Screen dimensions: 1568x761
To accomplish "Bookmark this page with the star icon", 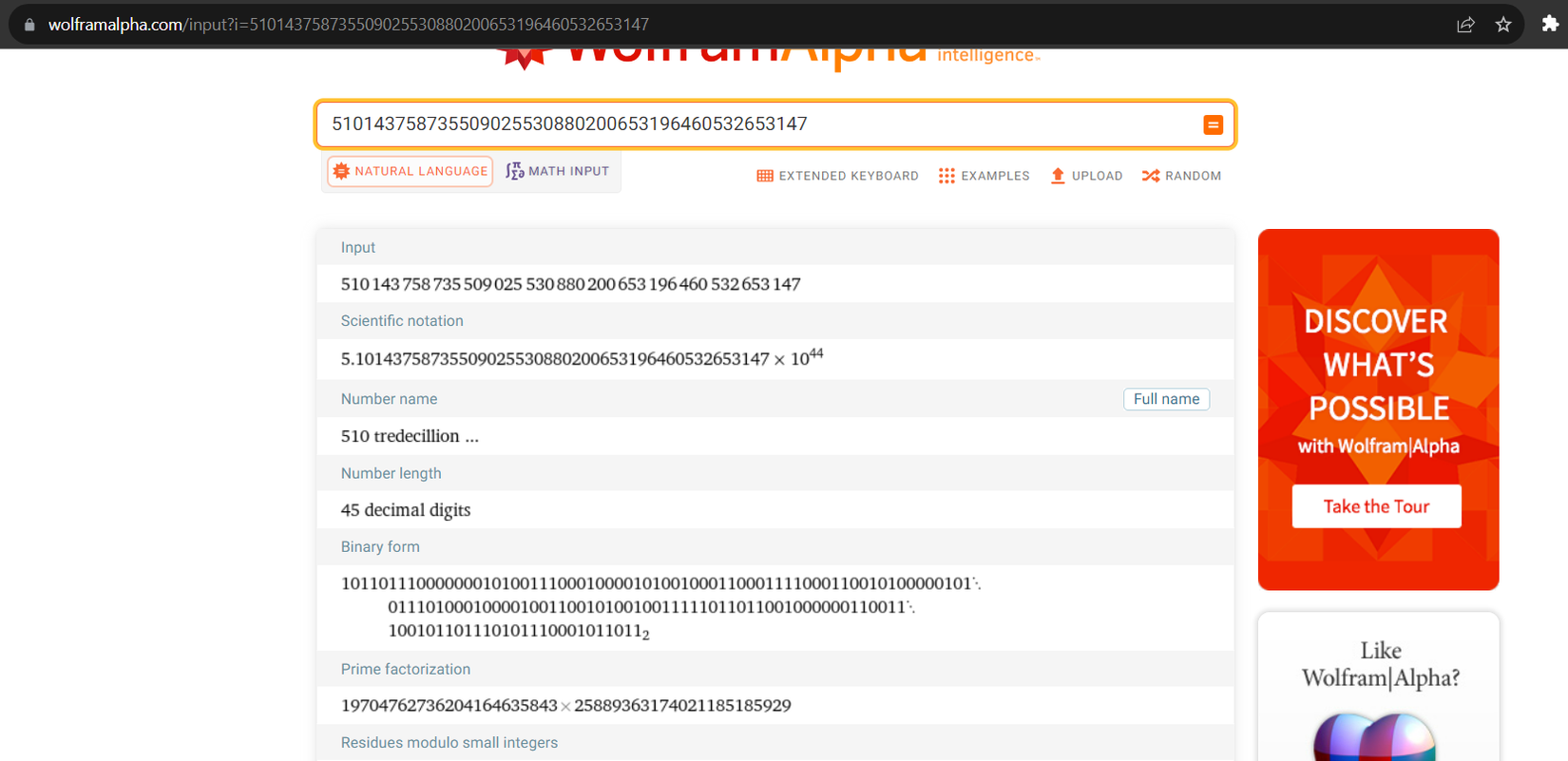I will click(1503, 25).
